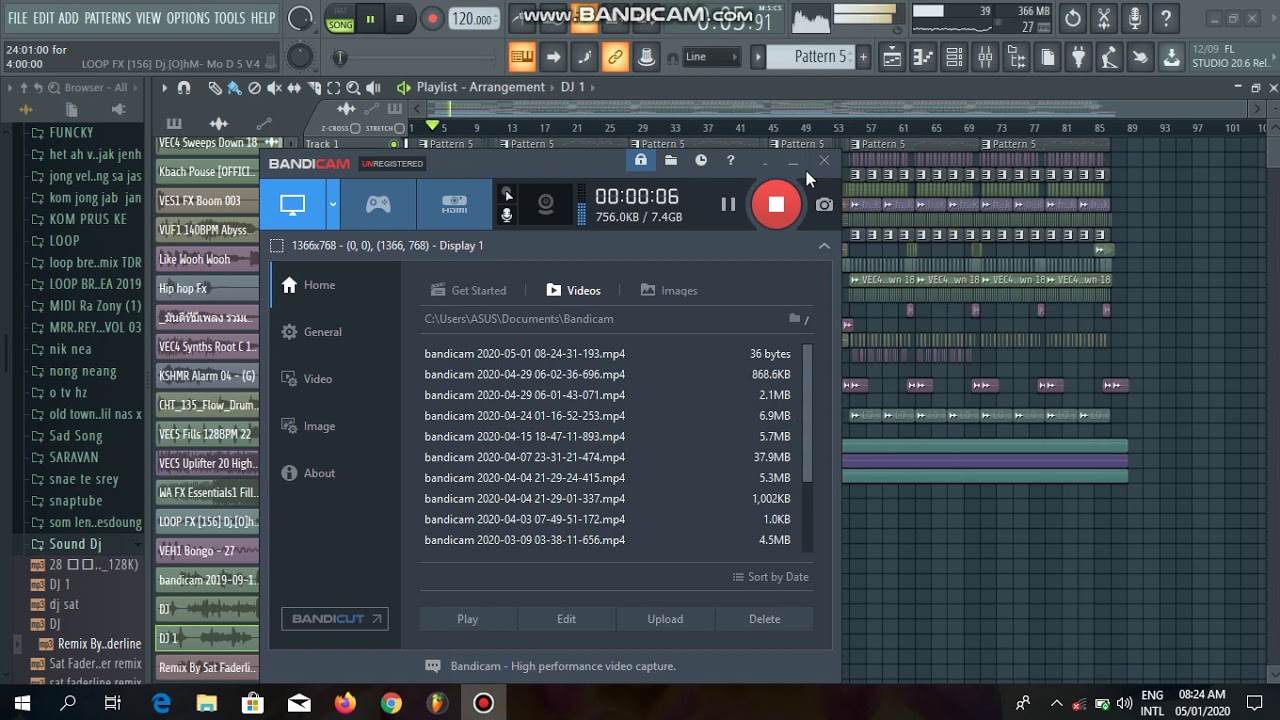The height and width of the screenshot is (720, 1280).
Task: Open Bandicam help question mark
Action: (x=731, y=160)
